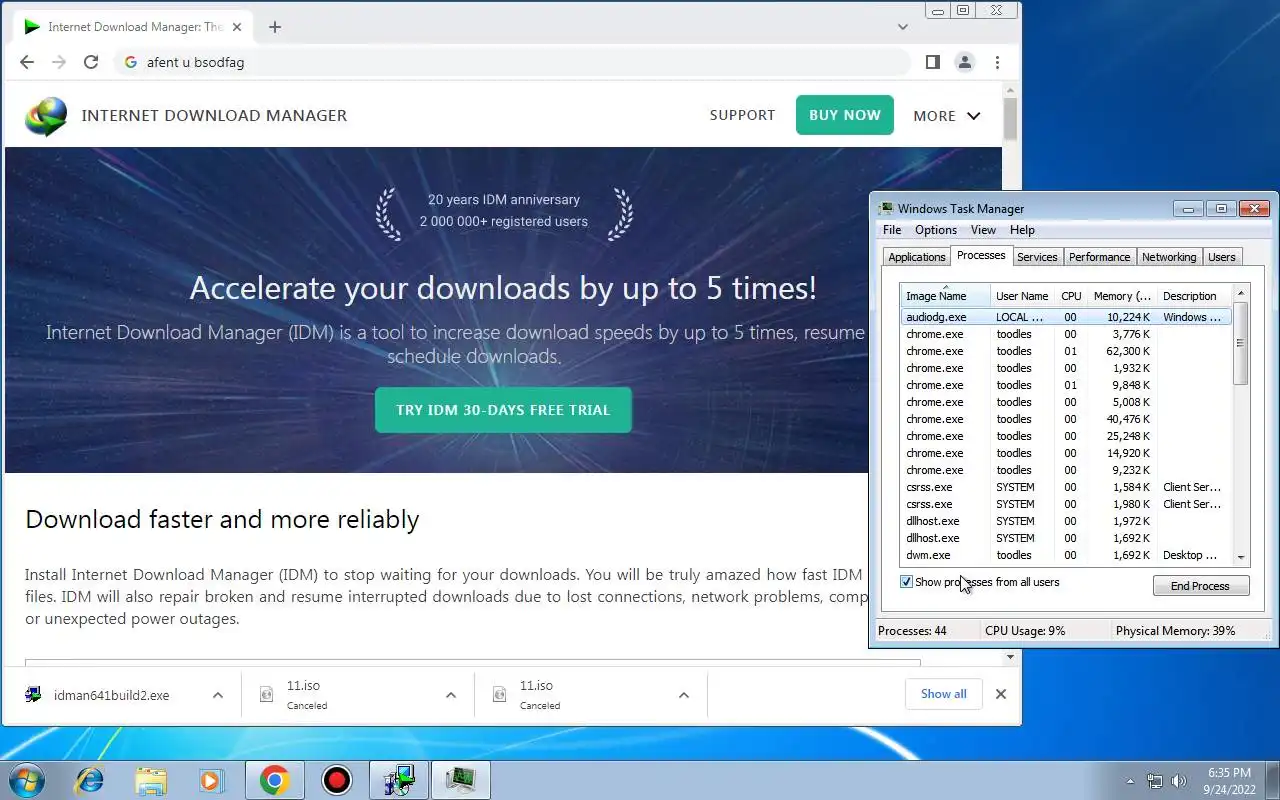Sort processes by CPU column
The image size is (1280, 800).
pos(1071,296)
